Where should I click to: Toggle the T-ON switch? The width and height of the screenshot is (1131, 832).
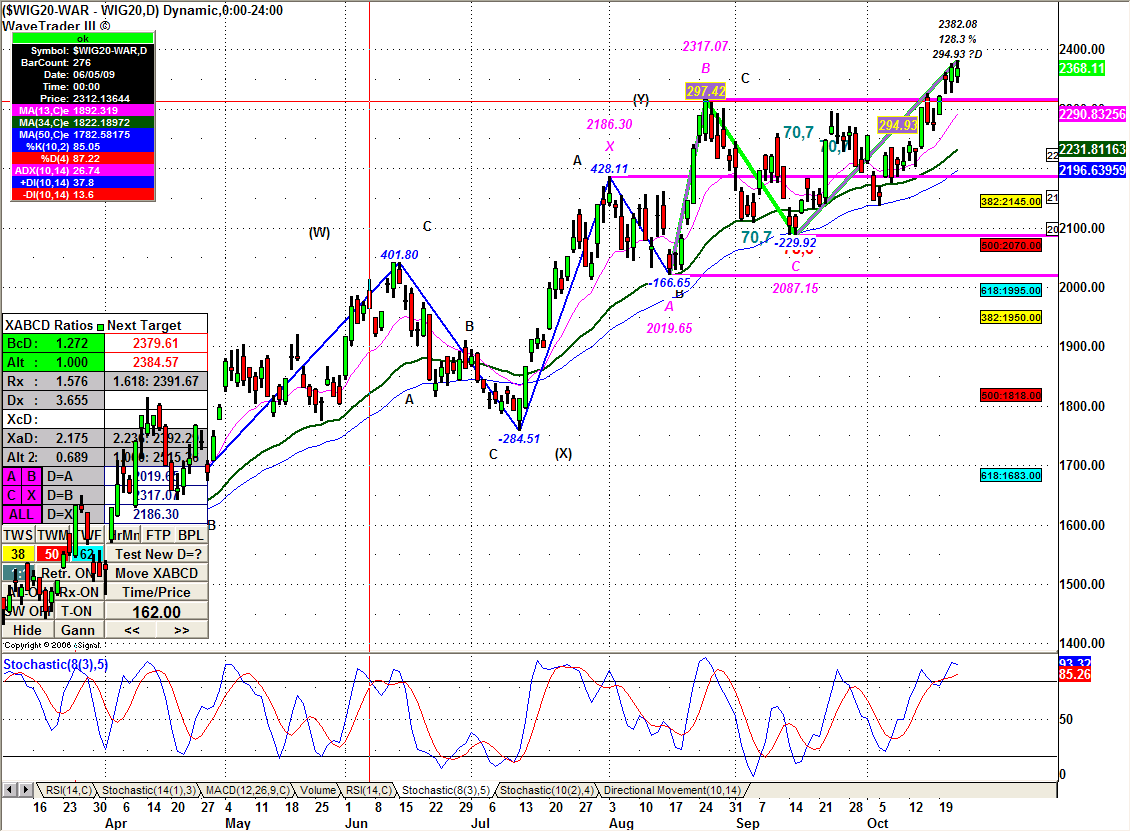[x=77, y=611]
